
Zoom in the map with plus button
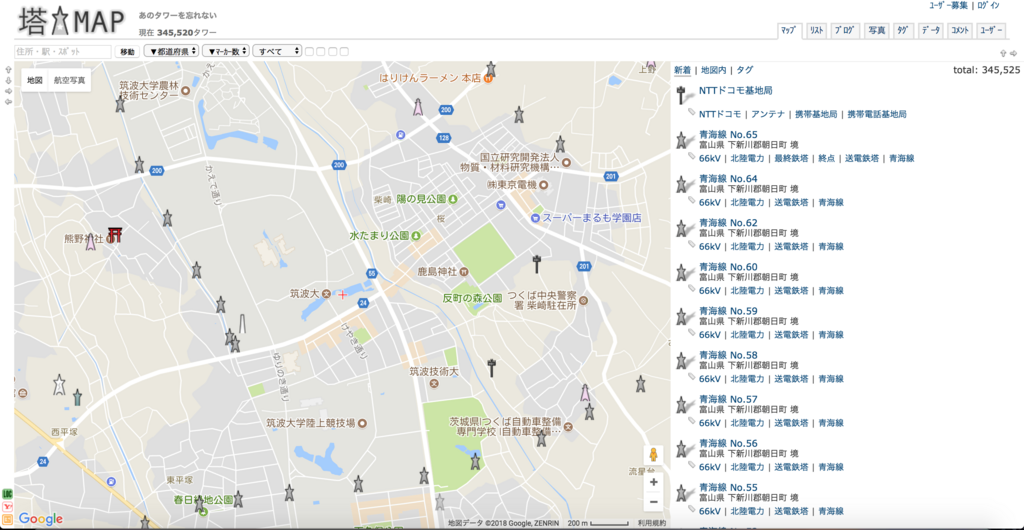pyautogui.click(x=653, y=482)
